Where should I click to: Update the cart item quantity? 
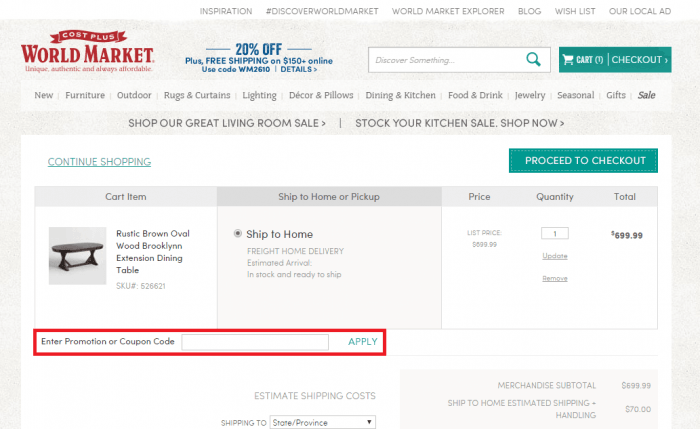tap(554, 256)
